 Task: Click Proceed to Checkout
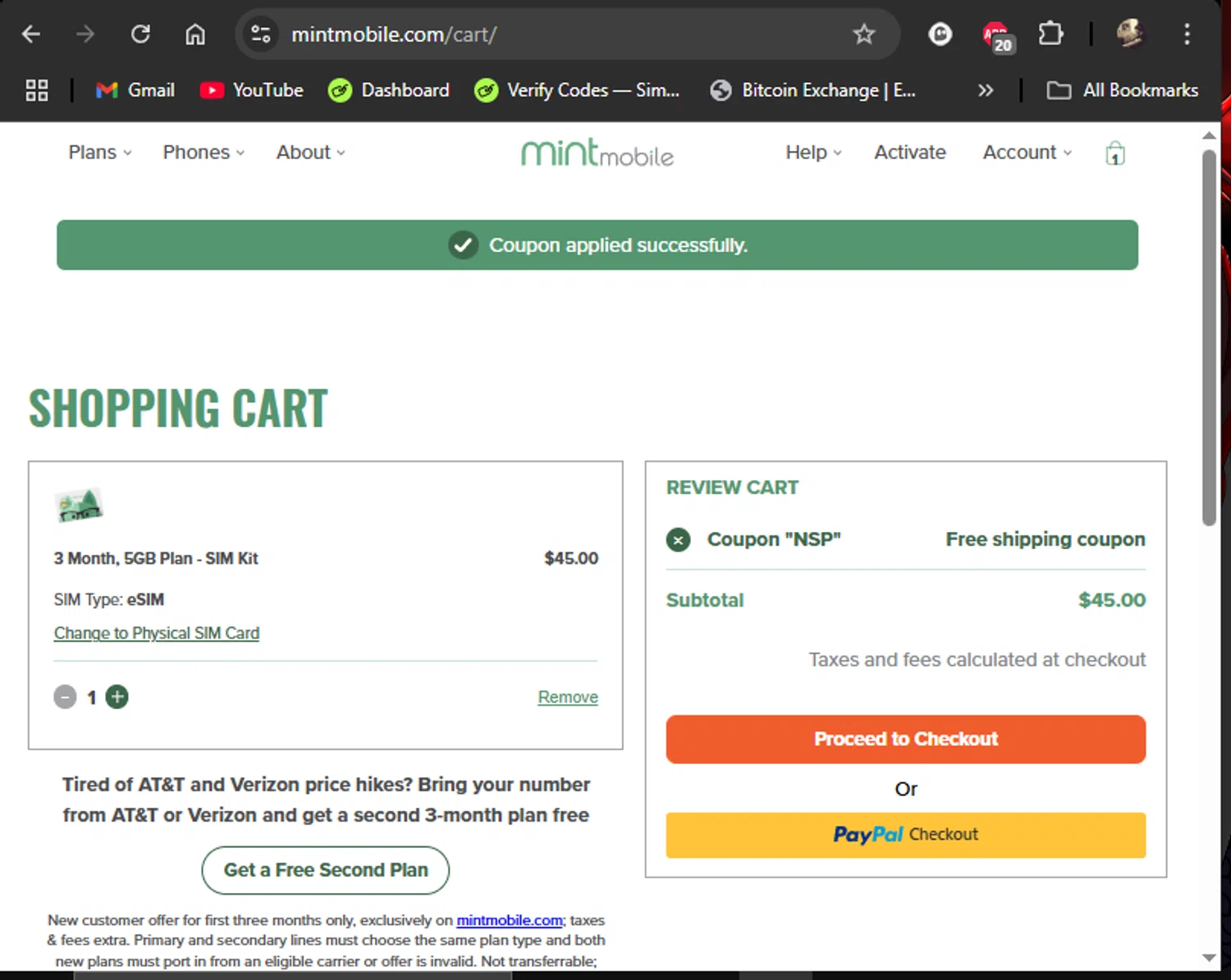click(906, 740)
